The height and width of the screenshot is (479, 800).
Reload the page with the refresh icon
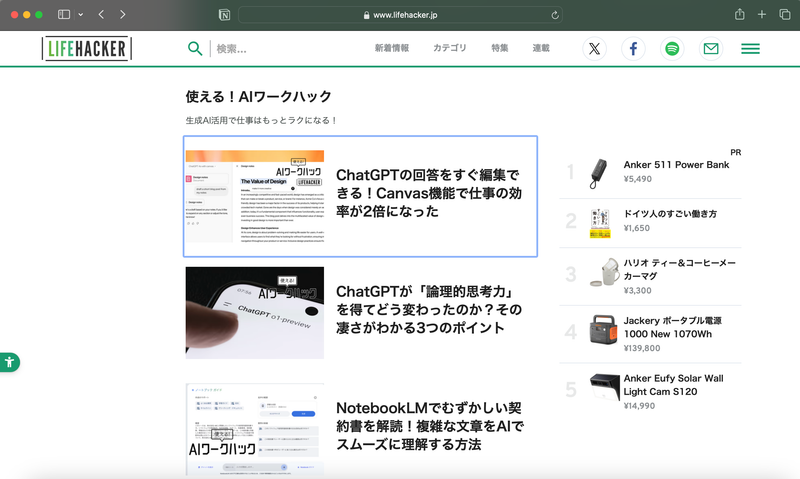pos(555,15)
